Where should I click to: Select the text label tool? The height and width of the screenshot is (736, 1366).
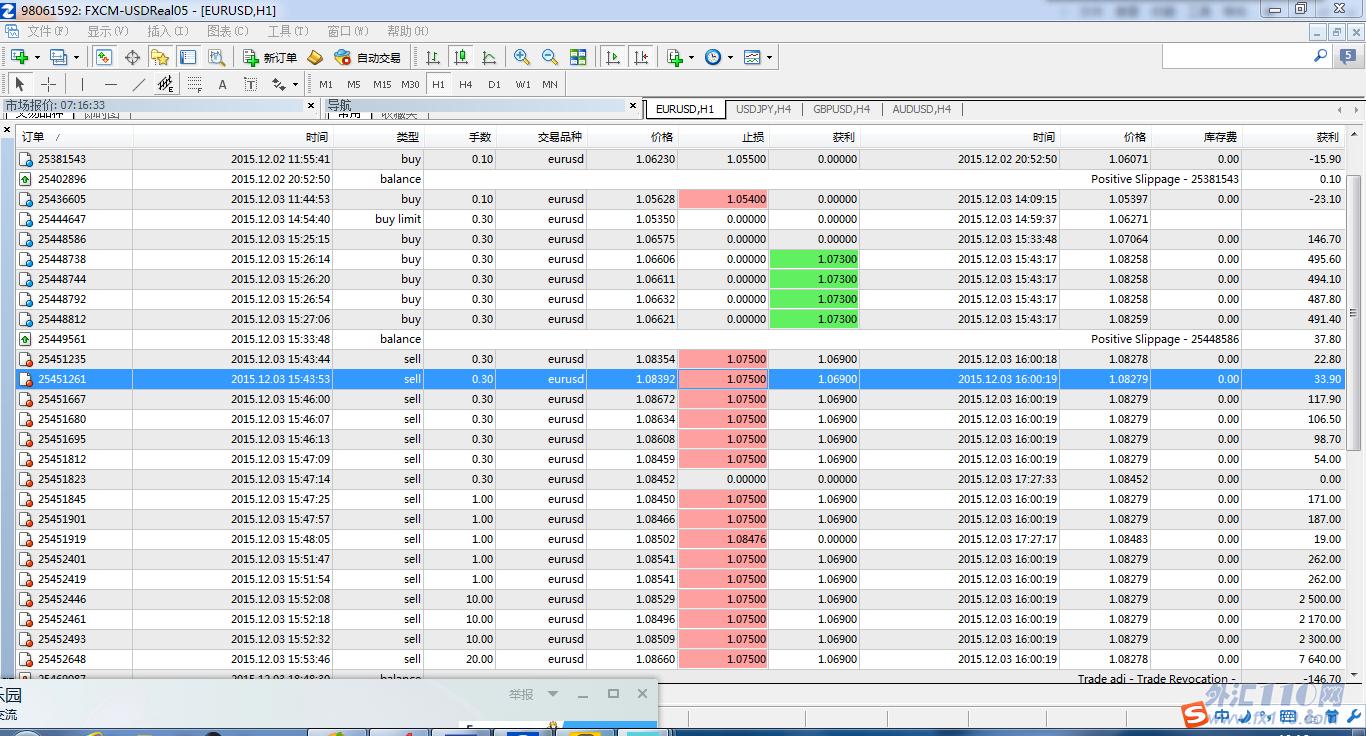pos(251,85)
